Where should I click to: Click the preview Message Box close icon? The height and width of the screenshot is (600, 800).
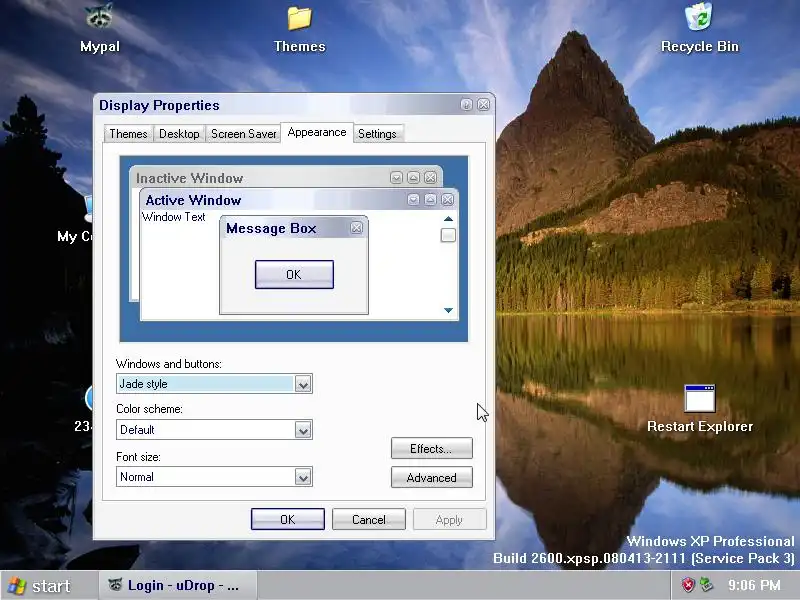click(x=357, y=228)
